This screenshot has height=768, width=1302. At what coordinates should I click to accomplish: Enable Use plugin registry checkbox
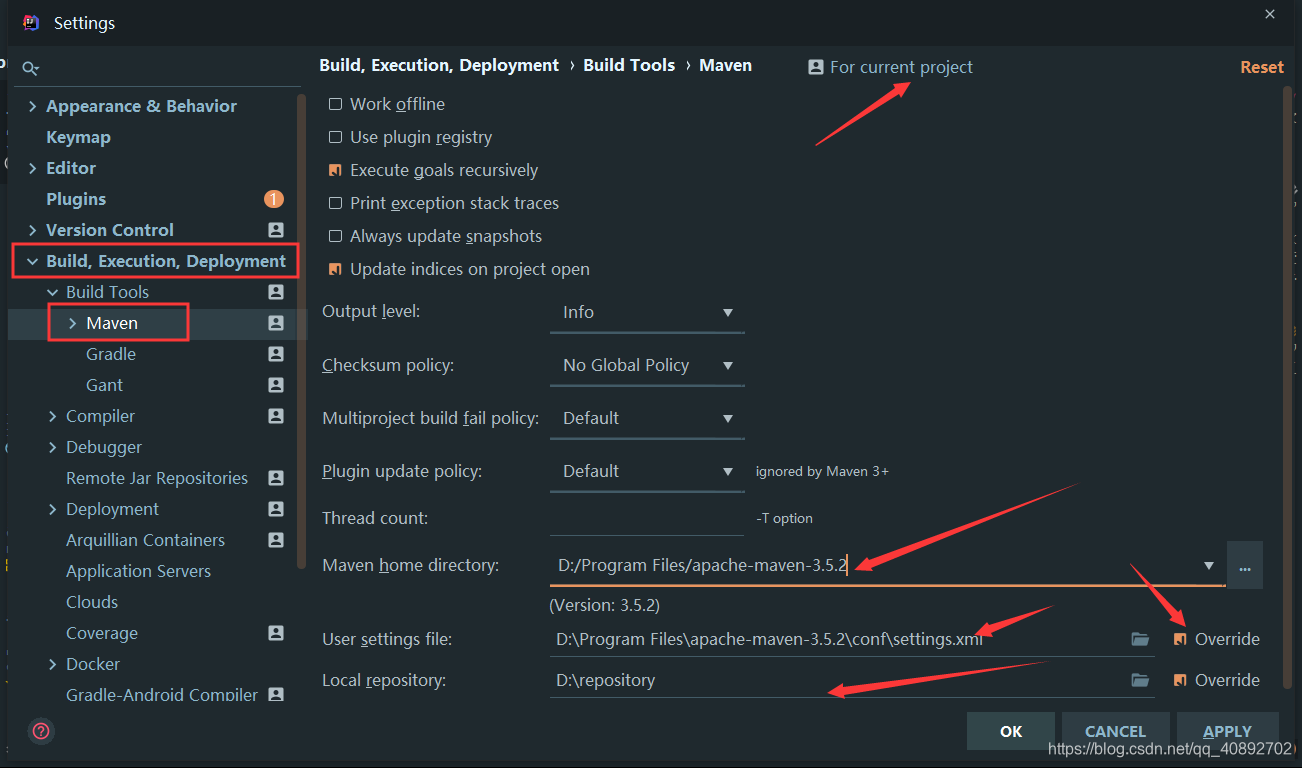point(335,137)
